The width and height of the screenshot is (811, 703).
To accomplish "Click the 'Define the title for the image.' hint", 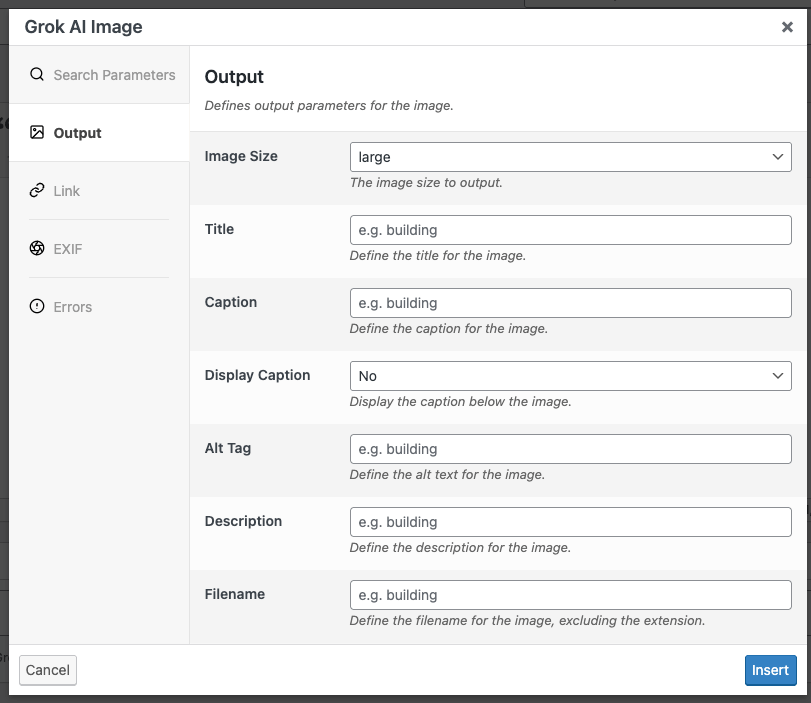I will [438, 256].
